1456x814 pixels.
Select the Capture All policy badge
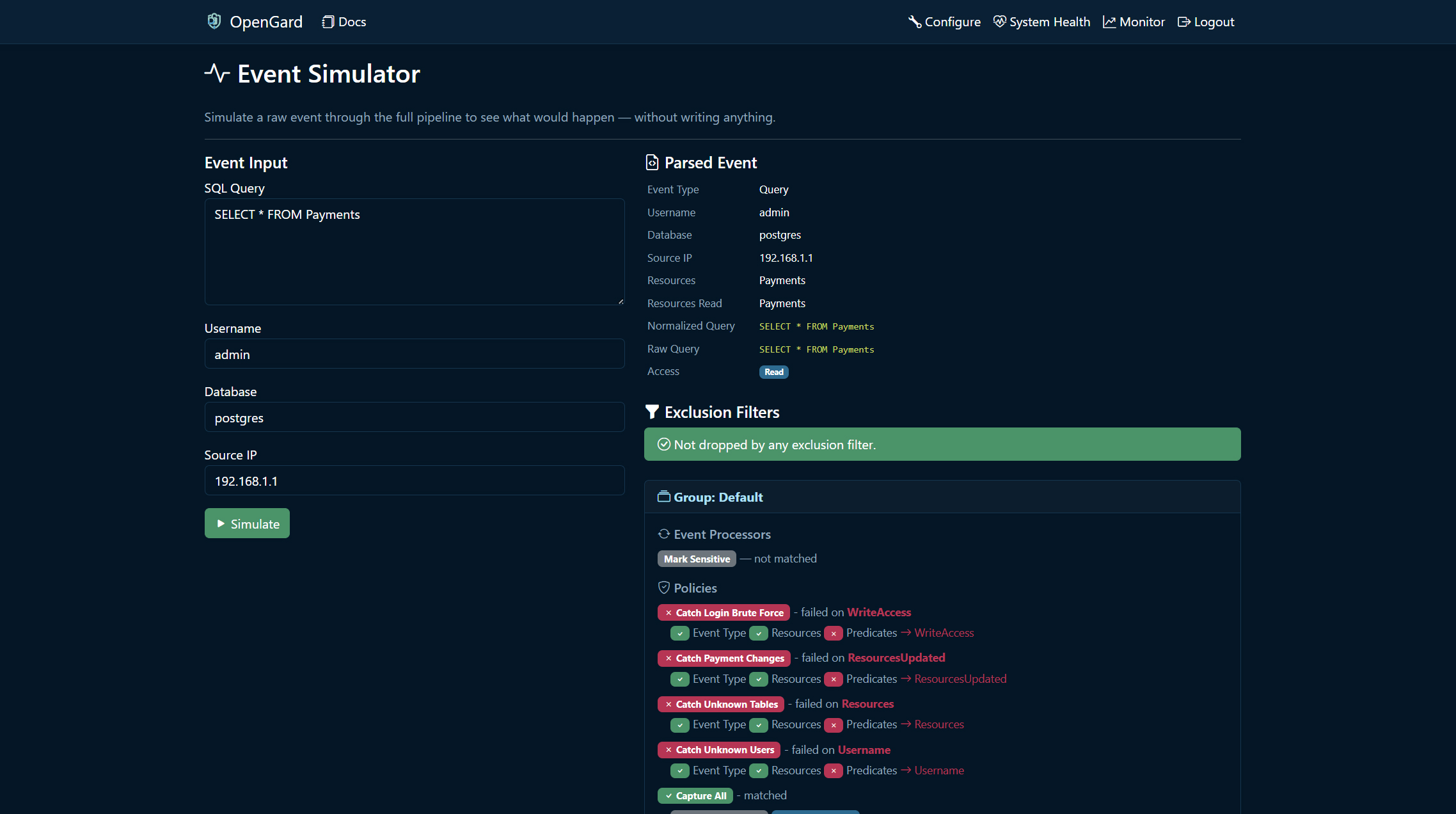[695, 795]
